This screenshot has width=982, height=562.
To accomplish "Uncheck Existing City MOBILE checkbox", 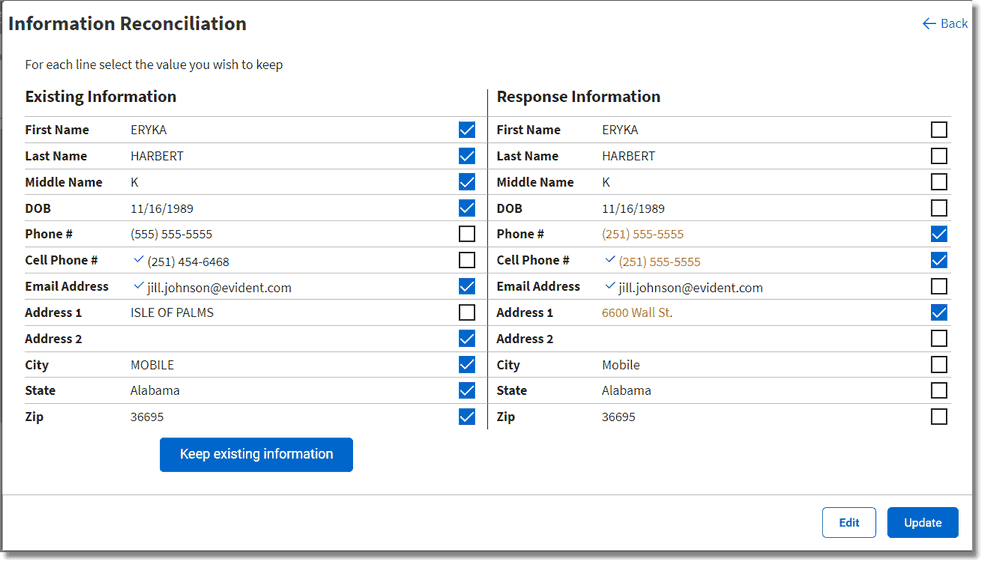I will click(x=467, y=365).
